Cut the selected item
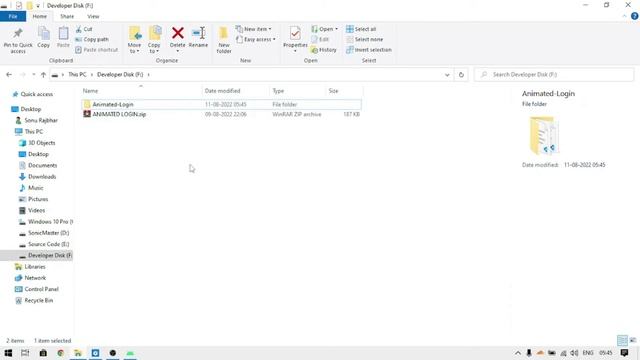The height and width of the screenshot is (360, 640). coord(84,29)
